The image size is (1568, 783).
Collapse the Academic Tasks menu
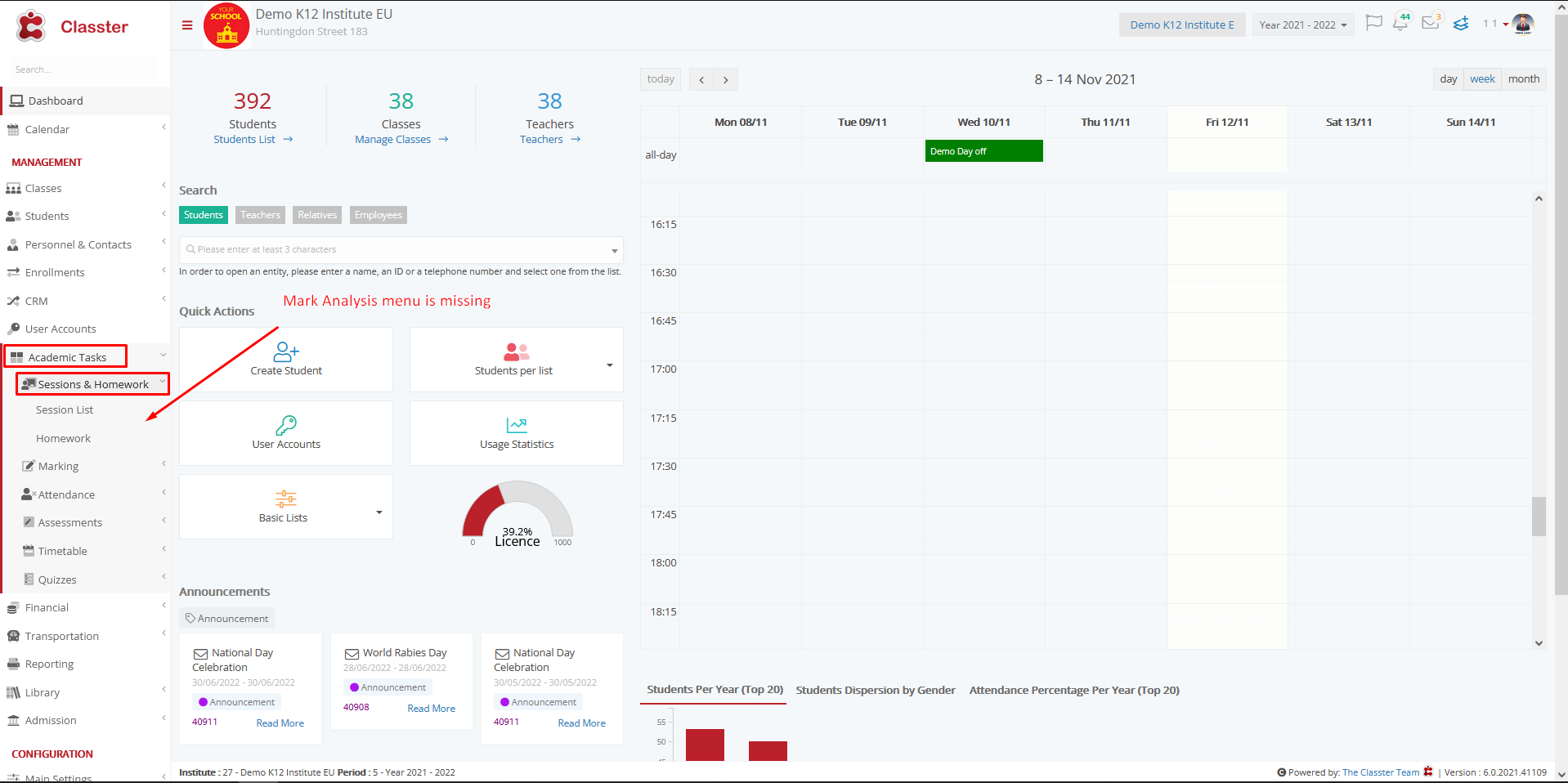pos(163,355)
